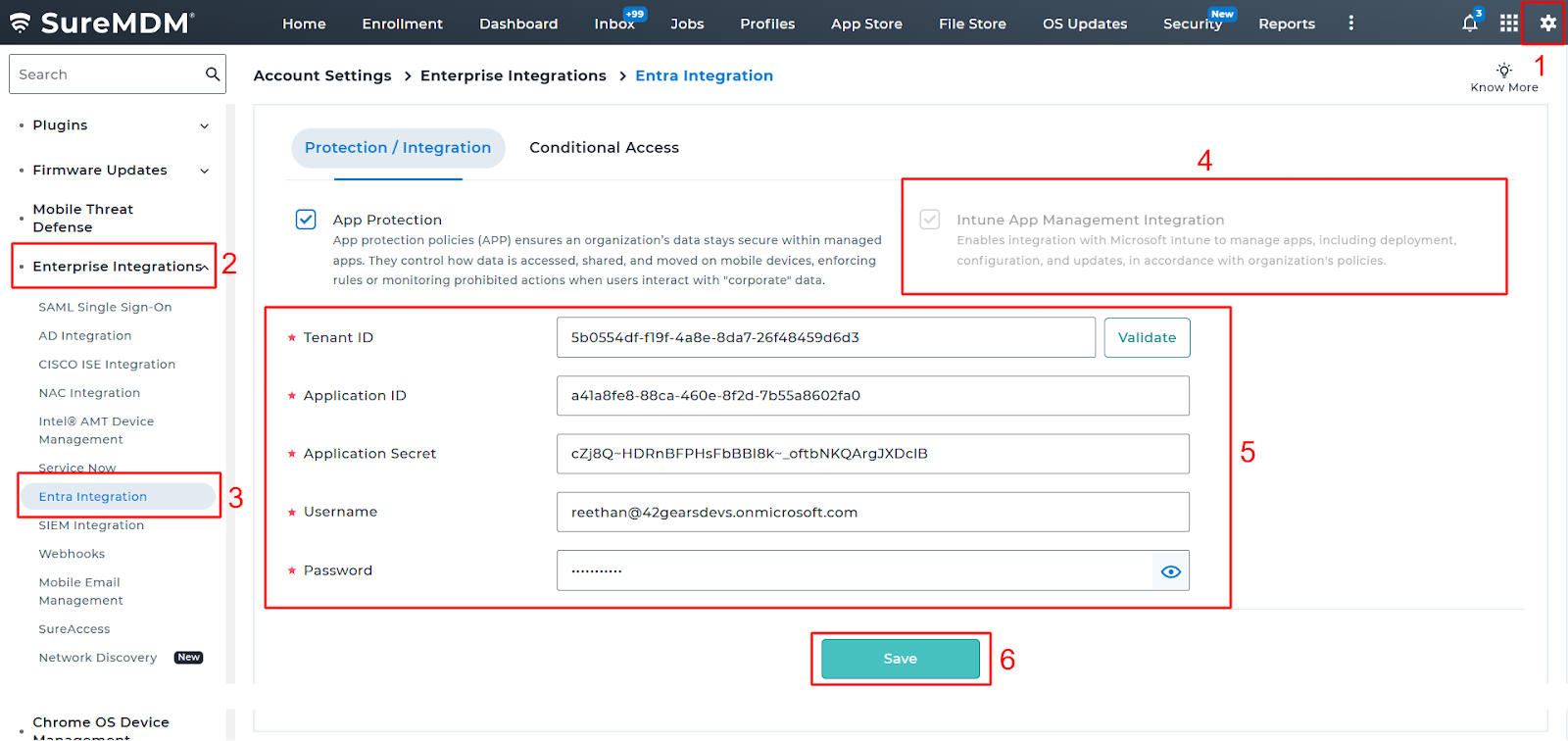Collapse the Enterprise Integrations section
Image resolution: width=1568 pixels, height=741 pixels.
coord(205,267)
